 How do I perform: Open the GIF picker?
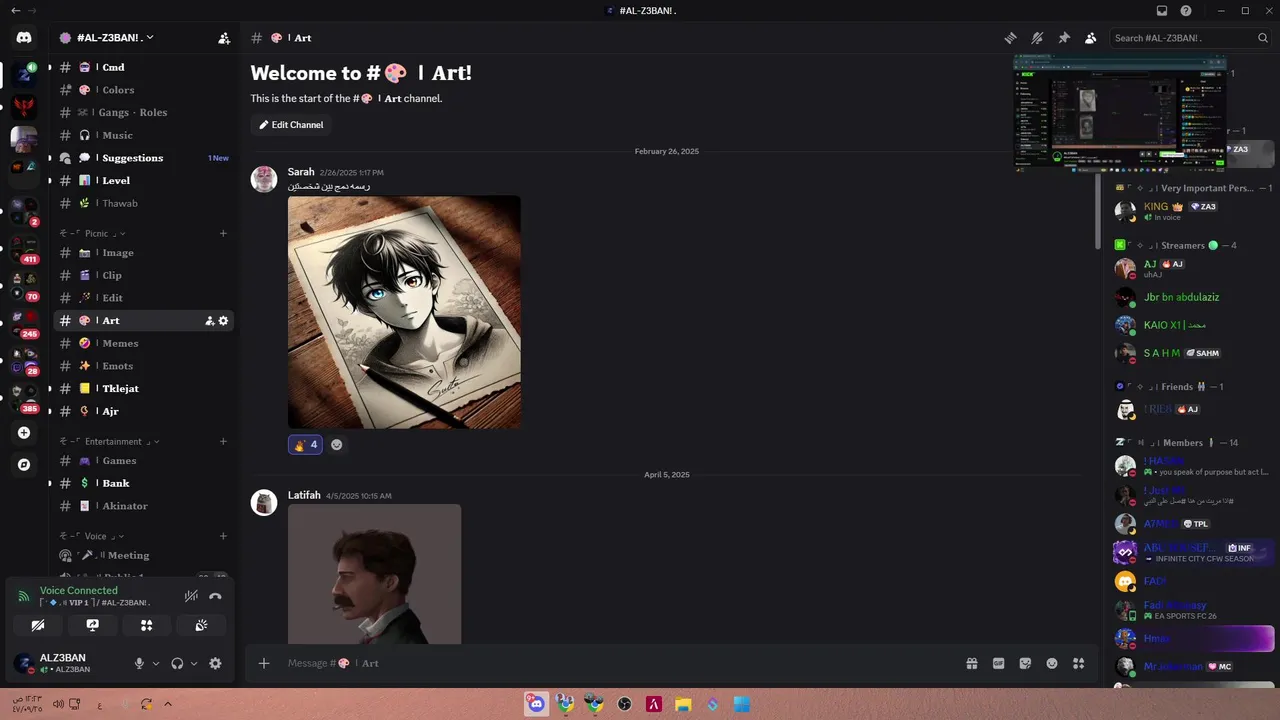click(998, 663)
